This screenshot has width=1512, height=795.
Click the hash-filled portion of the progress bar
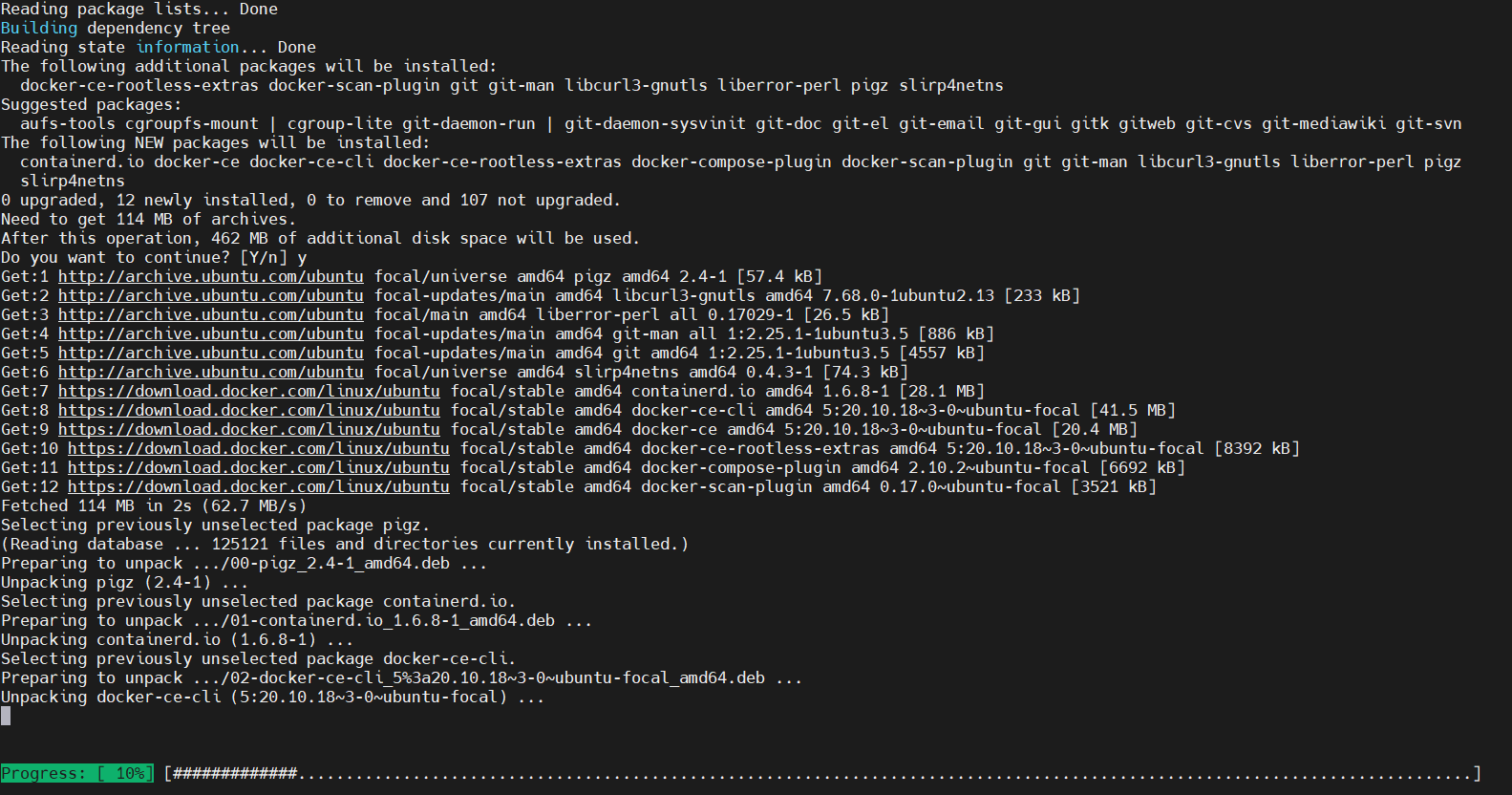(235, 774)
